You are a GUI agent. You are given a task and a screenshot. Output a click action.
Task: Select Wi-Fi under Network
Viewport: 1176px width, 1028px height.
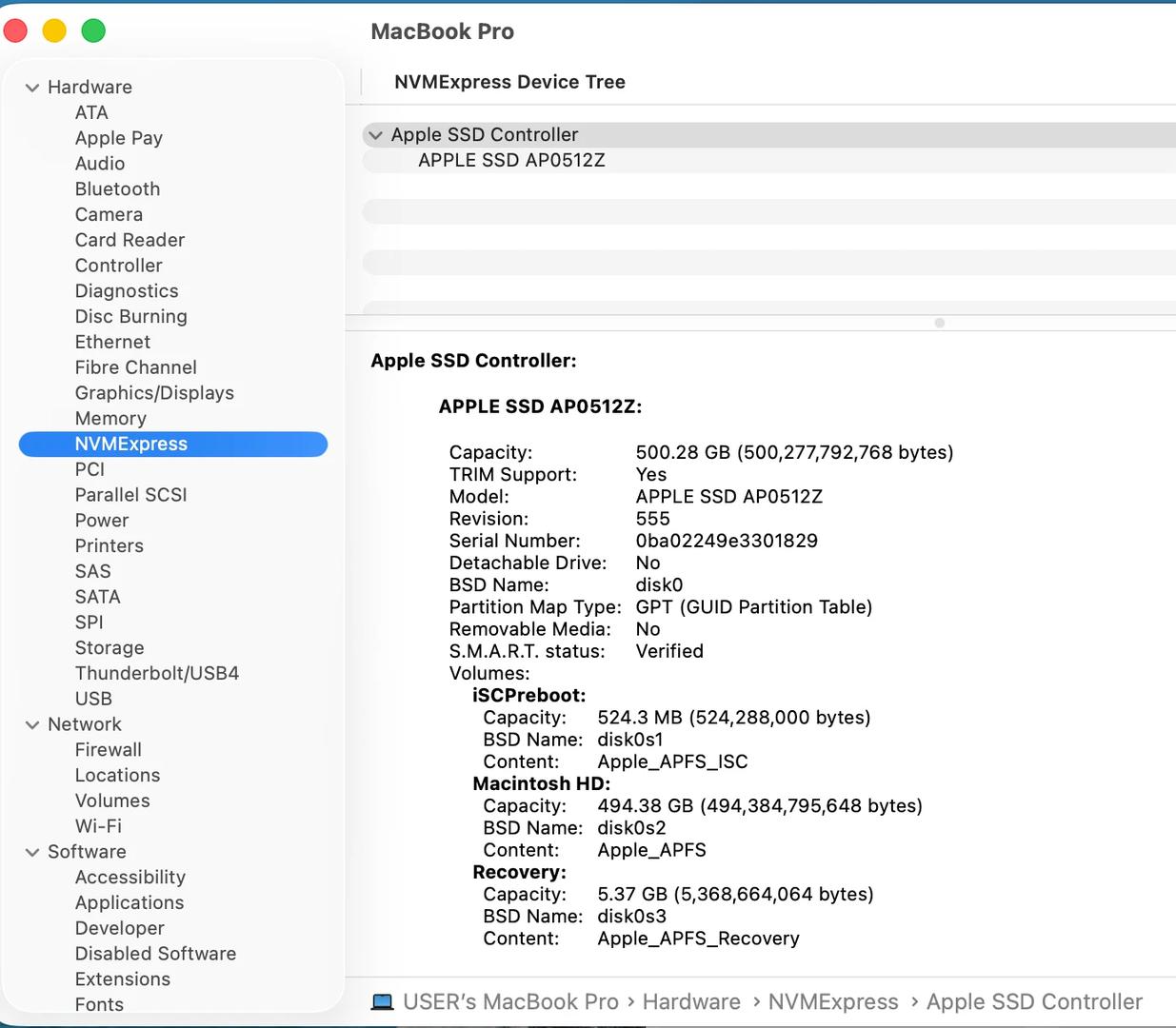pyautogui.click(x=98, y=826)
